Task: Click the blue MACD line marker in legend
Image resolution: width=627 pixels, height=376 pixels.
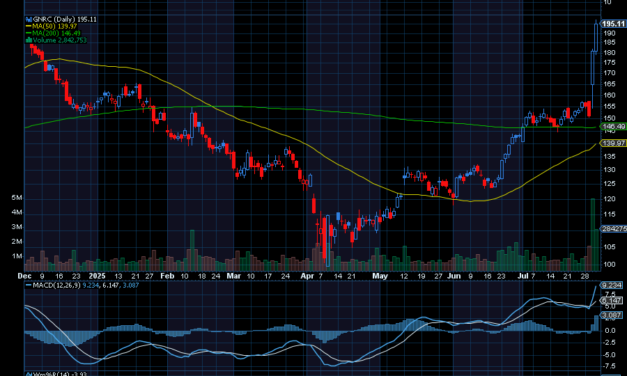Action: click(29, 285)
